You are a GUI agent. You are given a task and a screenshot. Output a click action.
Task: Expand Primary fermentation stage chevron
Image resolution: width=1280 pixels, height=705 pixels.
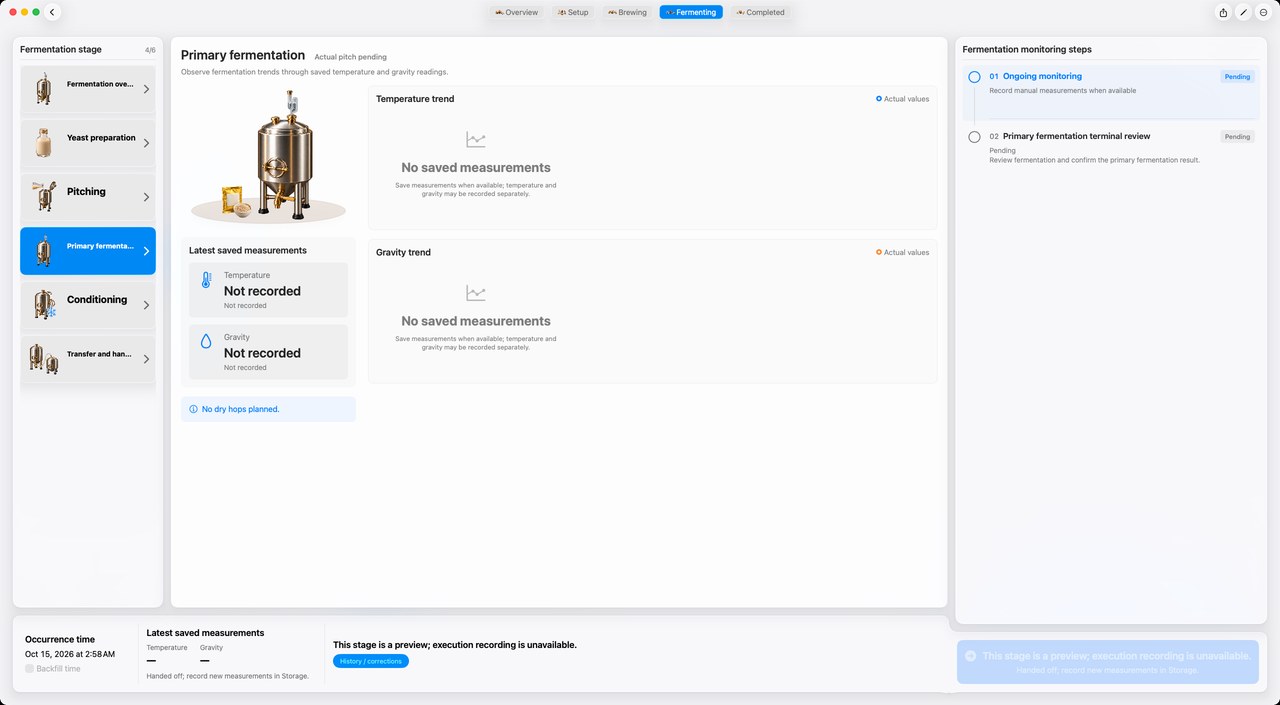(146, 251)
